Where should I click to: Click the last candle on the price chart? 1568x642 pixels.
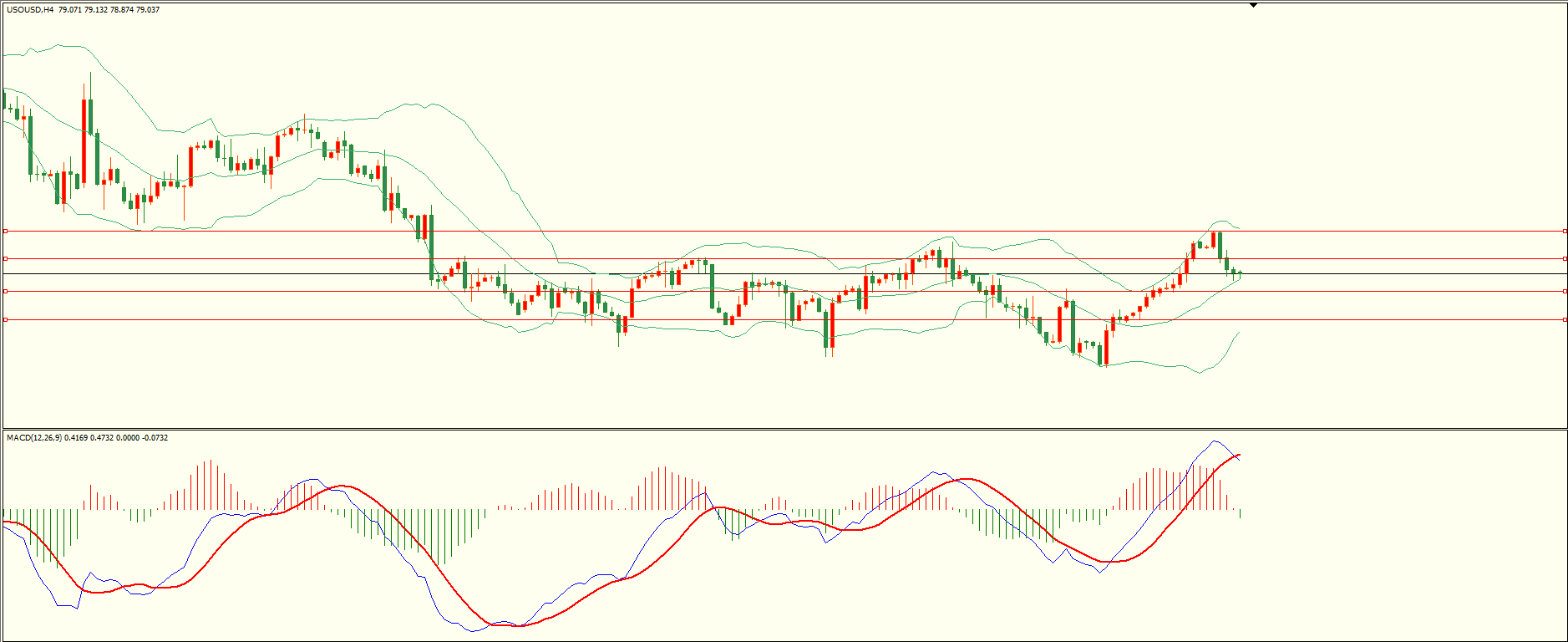[x=1241, y=273]
